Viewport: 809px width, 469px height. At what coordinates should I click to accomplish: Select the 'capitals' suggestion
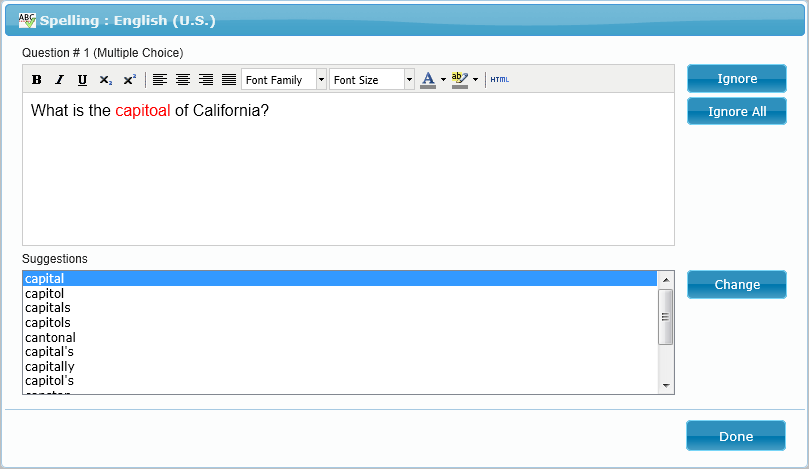pos(48,308)
